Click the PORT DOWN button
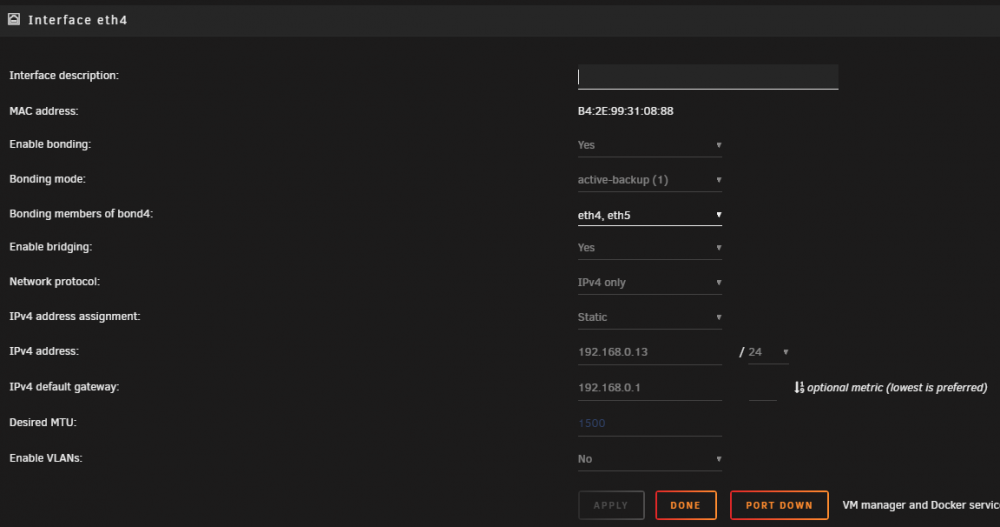This screenshot has height=527, width=1000. tap(779, 505)
